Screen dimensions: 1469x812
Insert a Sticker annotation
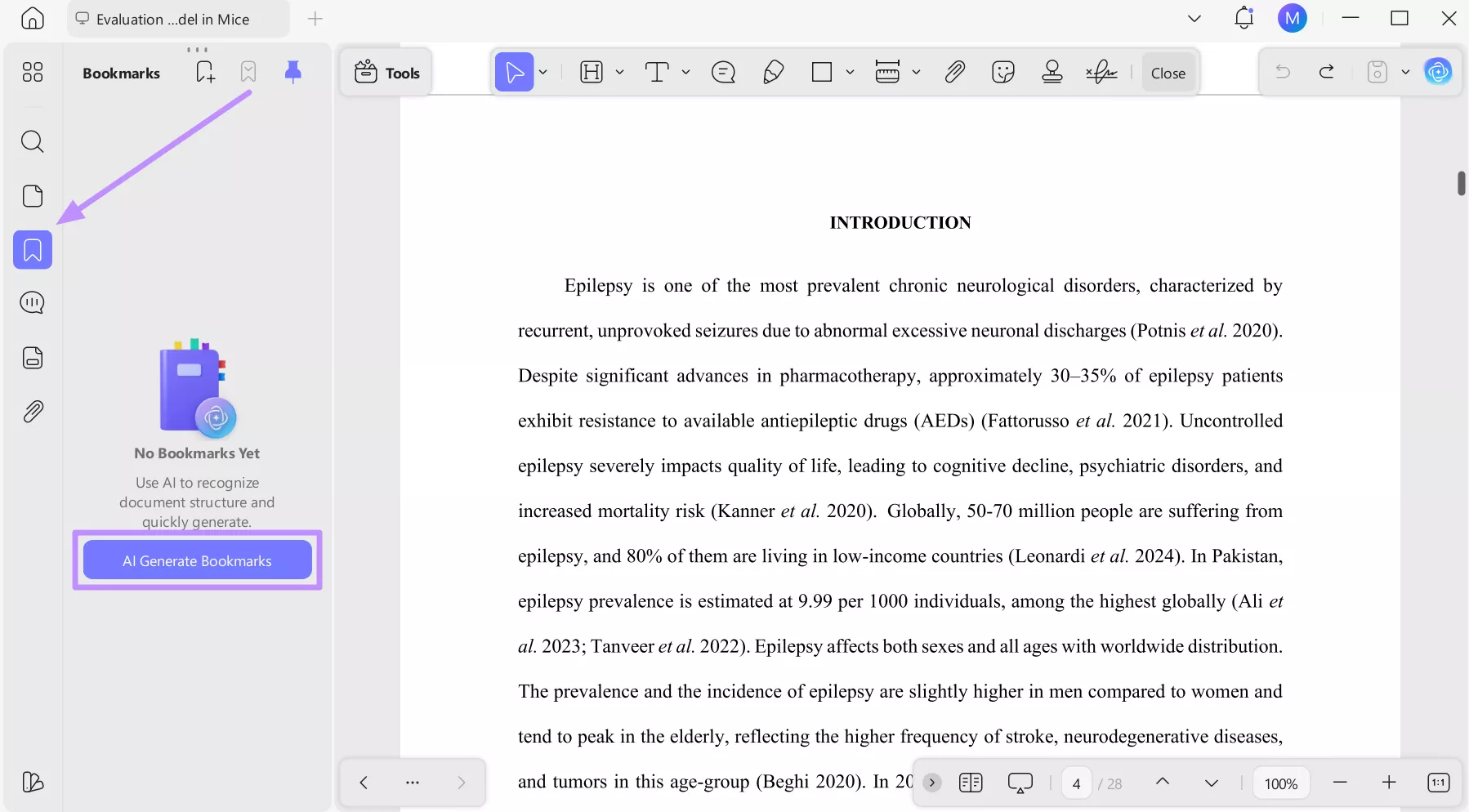[1002, 72]
